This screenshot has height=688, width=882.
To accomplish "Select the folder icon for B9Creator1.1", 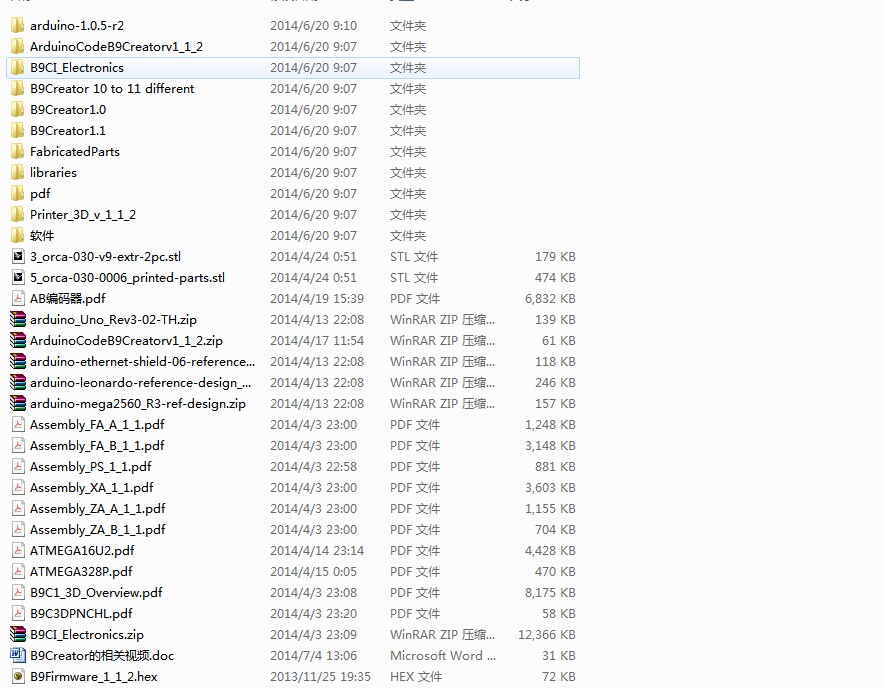I will click(17, 131).
